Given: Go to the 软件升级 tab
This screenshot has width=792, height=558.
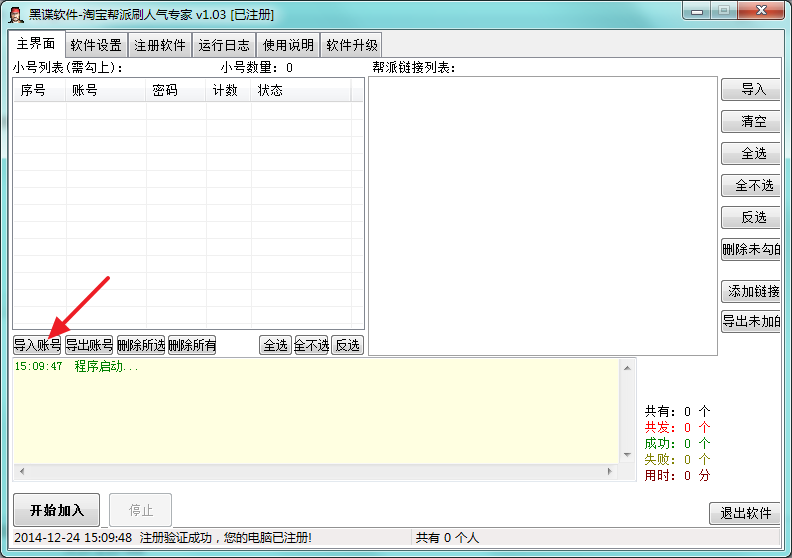Looking at the screenshot, I should (x=352, y=45).
